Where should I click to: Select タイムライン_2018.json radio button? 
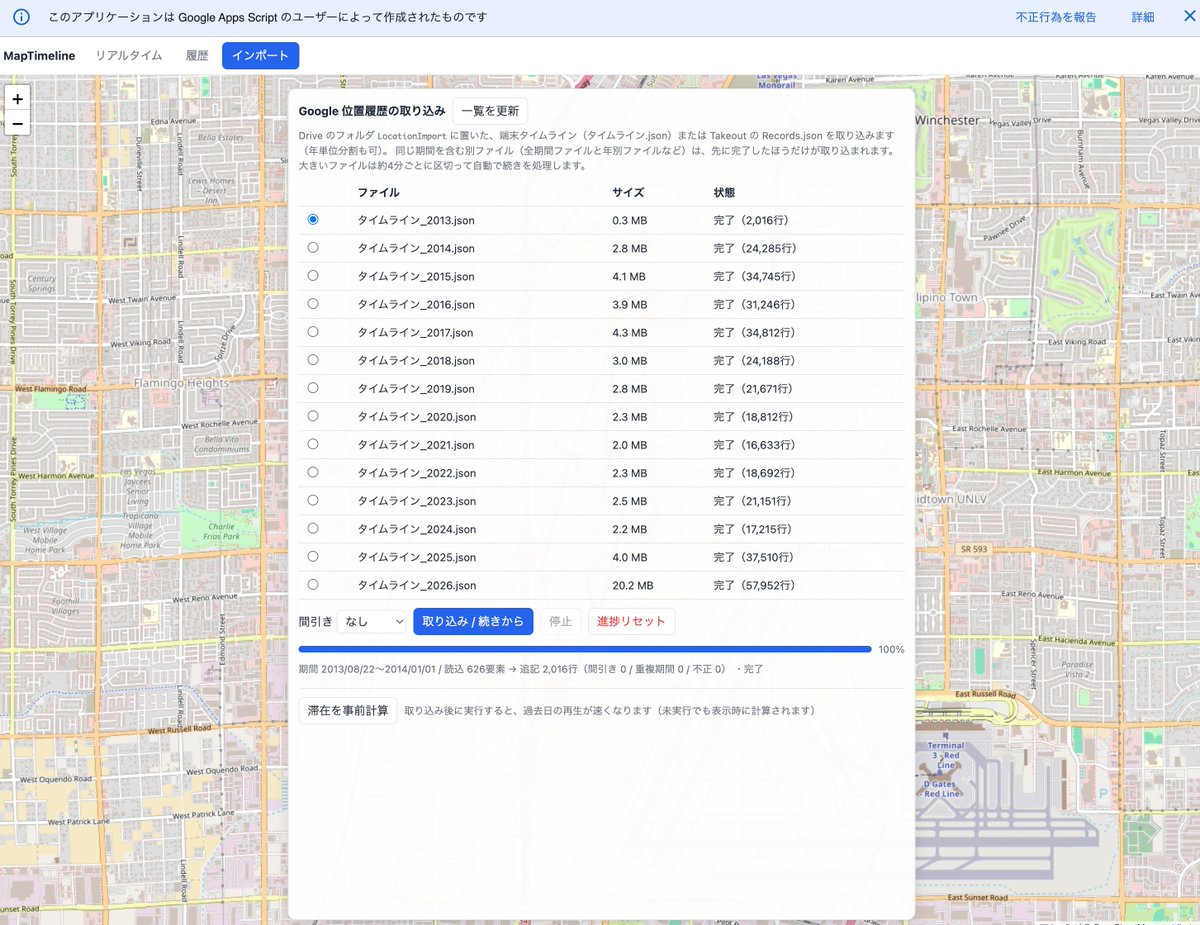[x=313, y=359]
